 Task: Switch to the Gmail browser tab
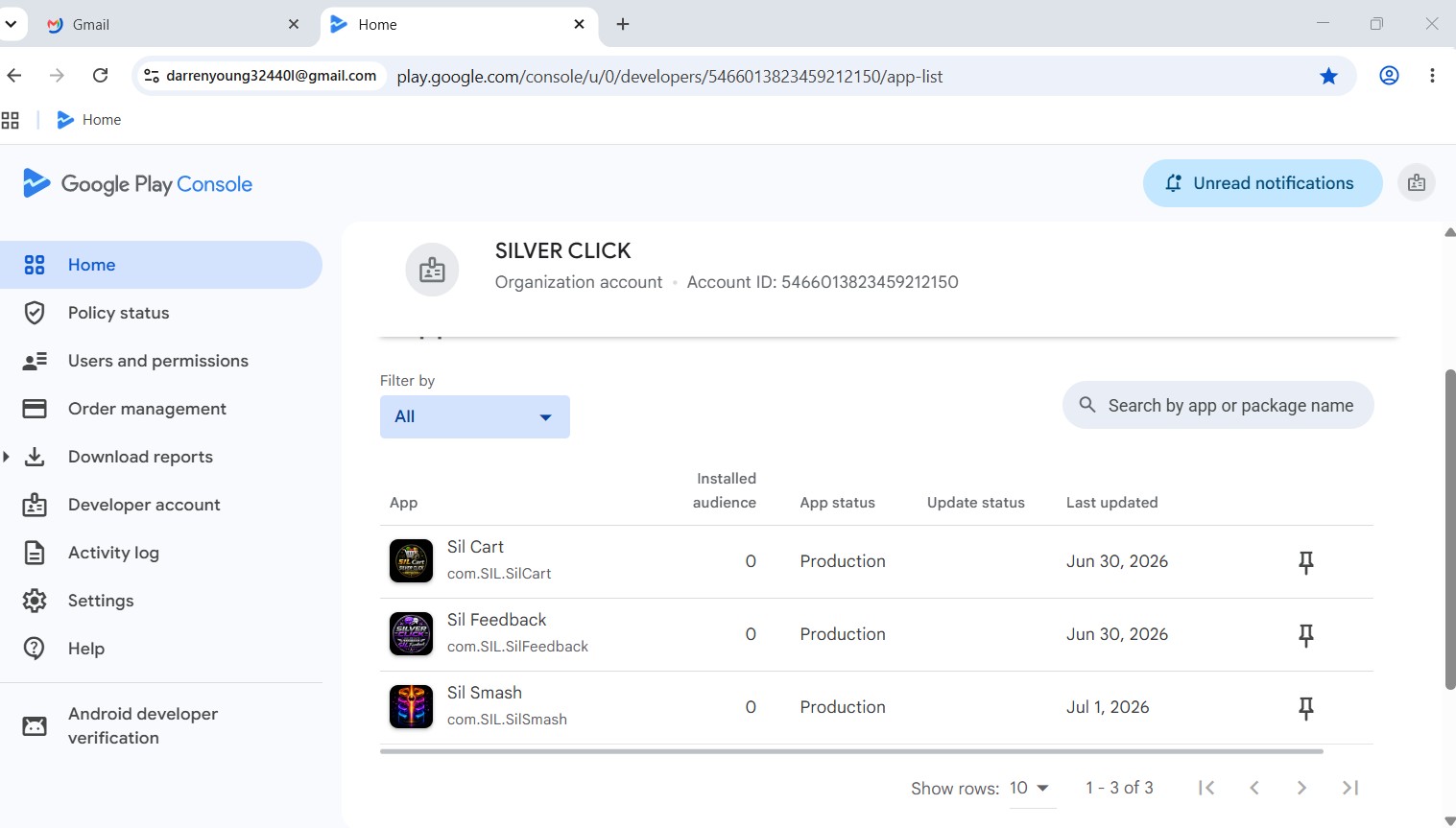click(173, 24)
